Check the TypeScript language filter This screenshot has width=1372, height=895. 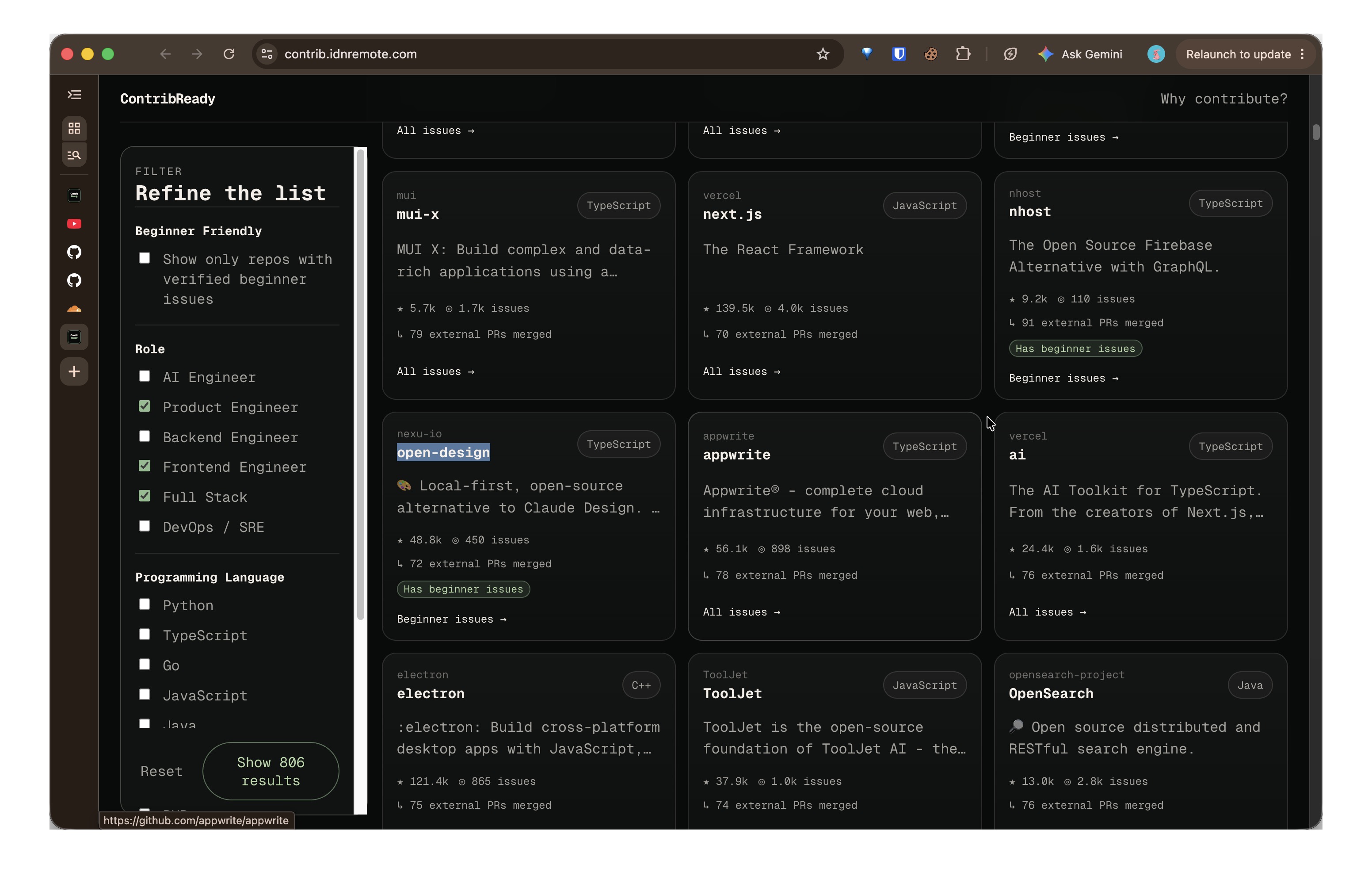pos(145,635)
